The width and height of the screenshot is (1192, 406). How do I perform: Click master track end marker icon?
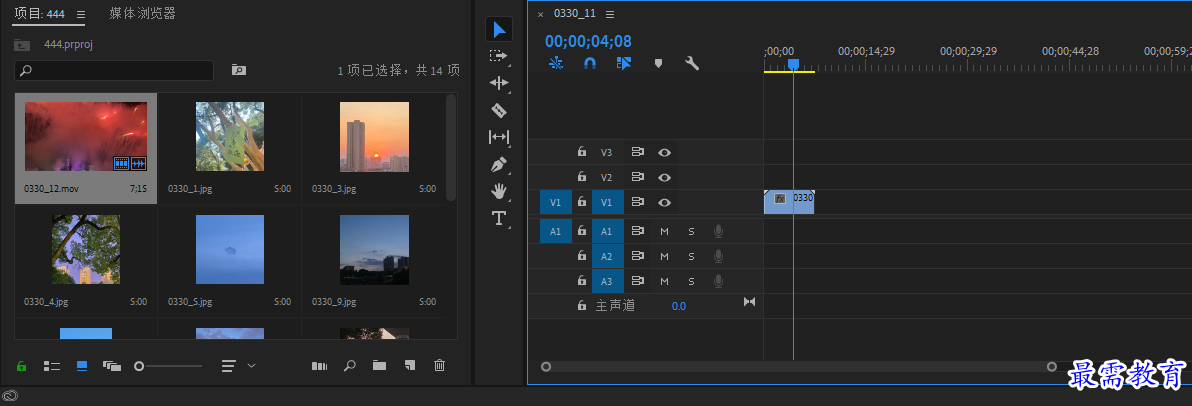tap(750, 302)
